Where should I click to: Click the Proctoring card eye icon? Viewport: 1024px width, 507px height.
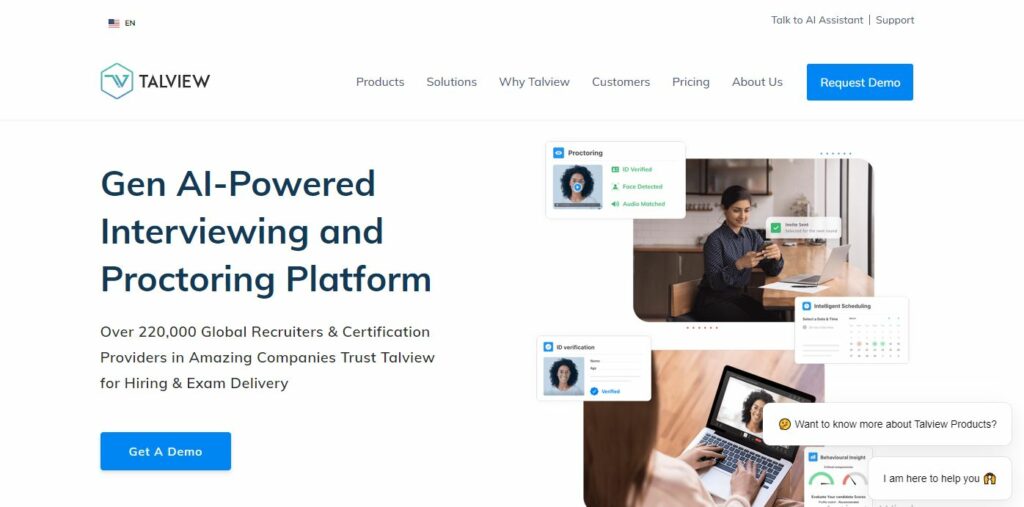pyautogui.click(x=558, y=153)
